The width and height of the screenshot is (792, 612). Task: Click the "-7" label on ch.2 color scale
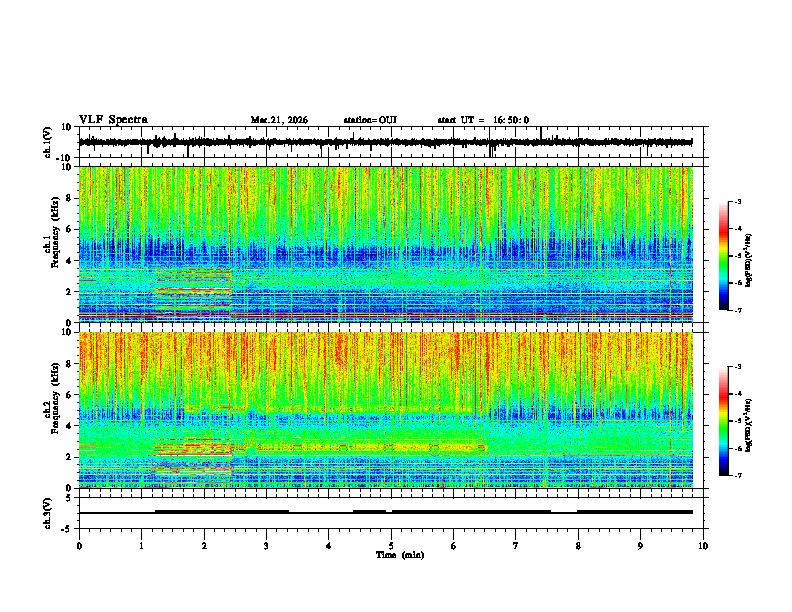[737, 476]
